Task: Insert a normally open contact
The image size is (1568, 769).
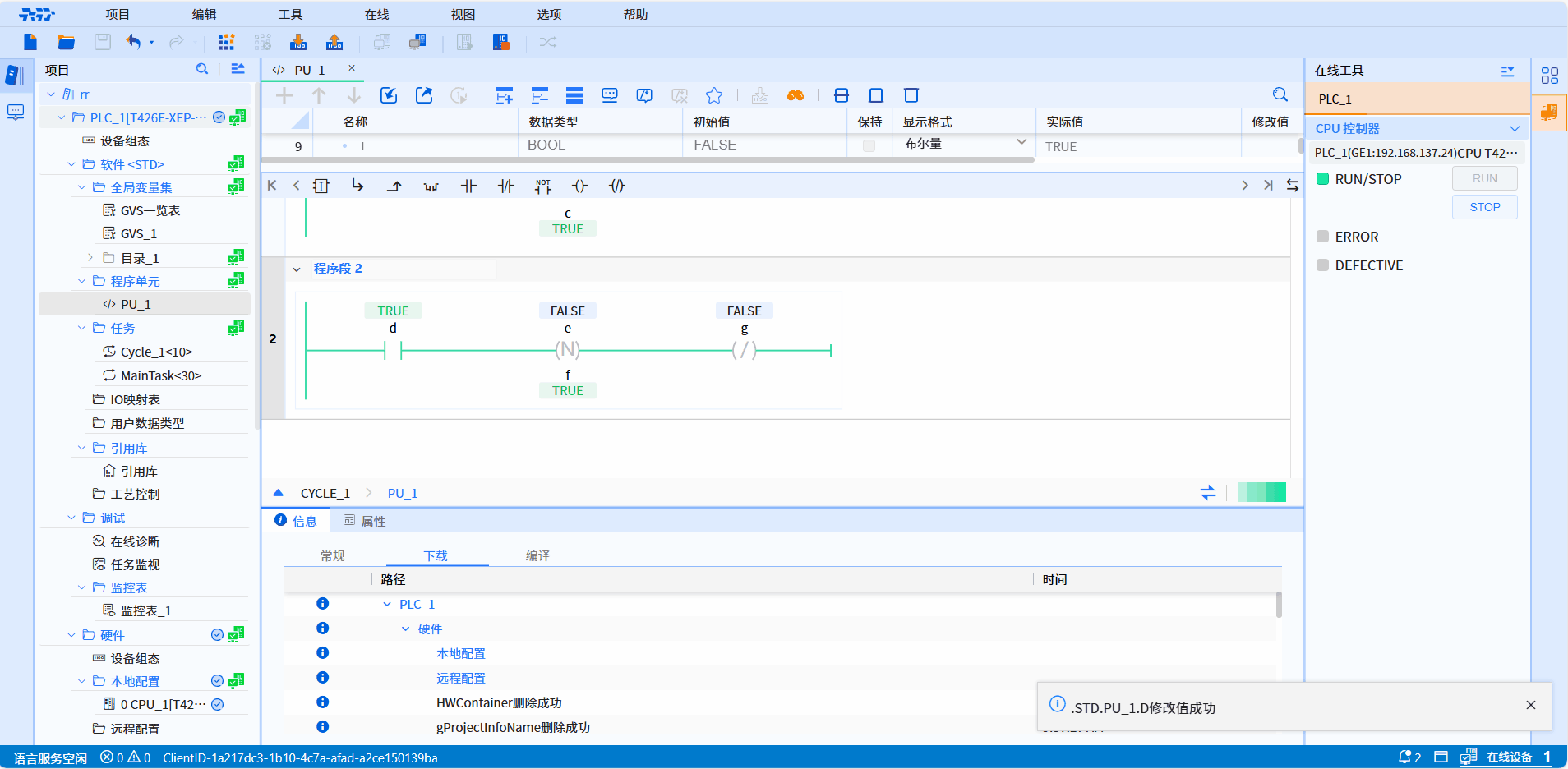Action: tap(468, 186)
